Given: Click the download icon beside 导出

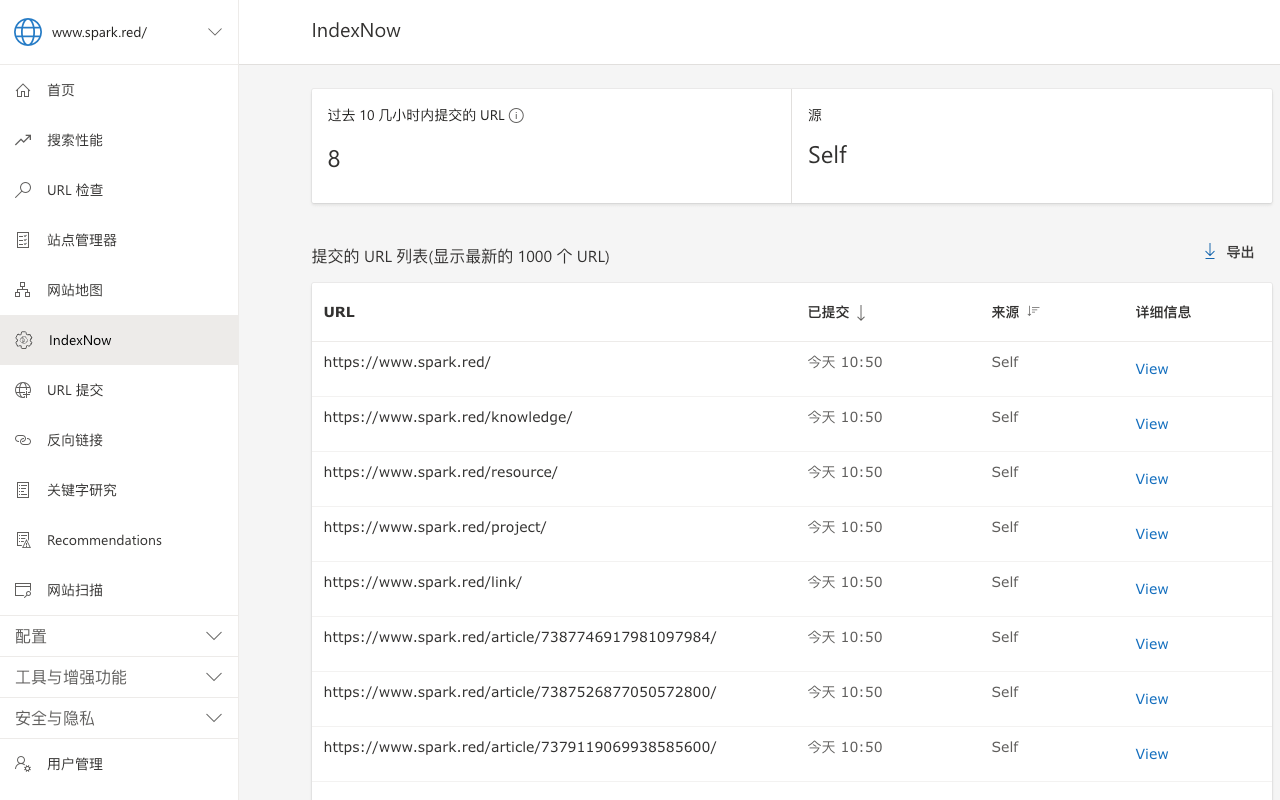Looking at the screenshot, I should [1209, 252].
